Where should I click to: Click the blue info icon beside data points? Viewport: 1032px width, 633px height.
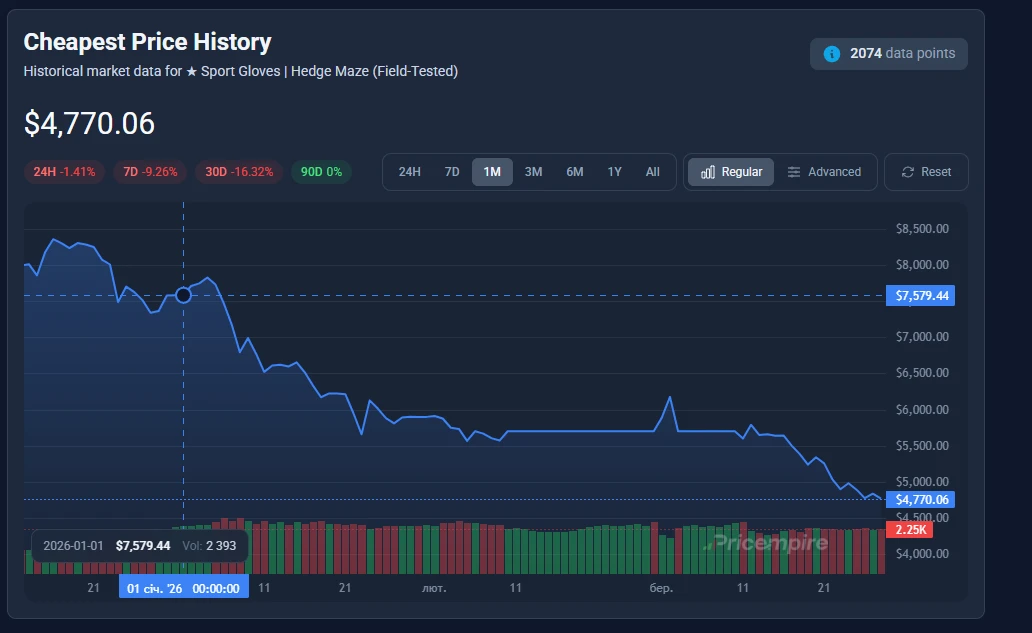point(831,54)
